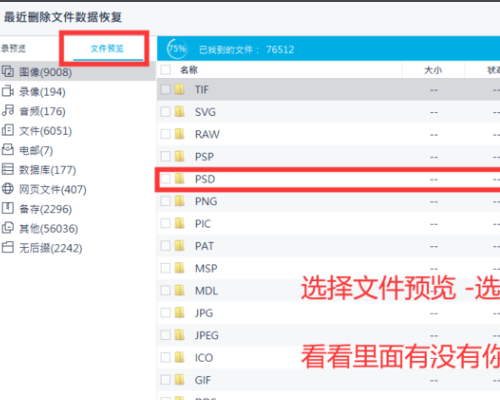Click the PSP folder icon
This screenshot has height=400, width=500.
click(x=180, y=156)
